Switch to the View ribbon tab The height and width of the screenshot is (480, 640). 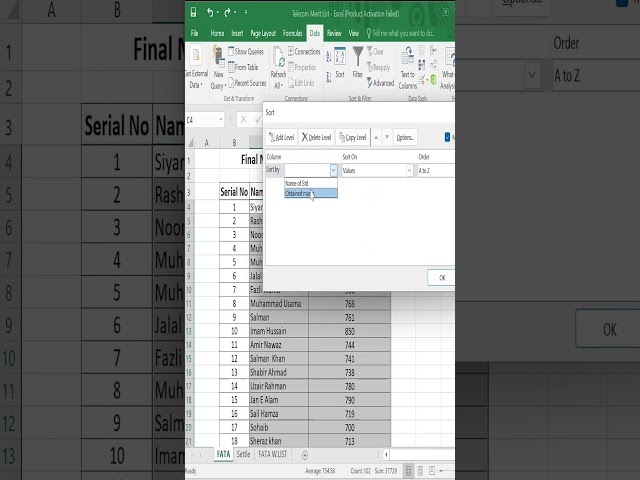coord(353,33)
